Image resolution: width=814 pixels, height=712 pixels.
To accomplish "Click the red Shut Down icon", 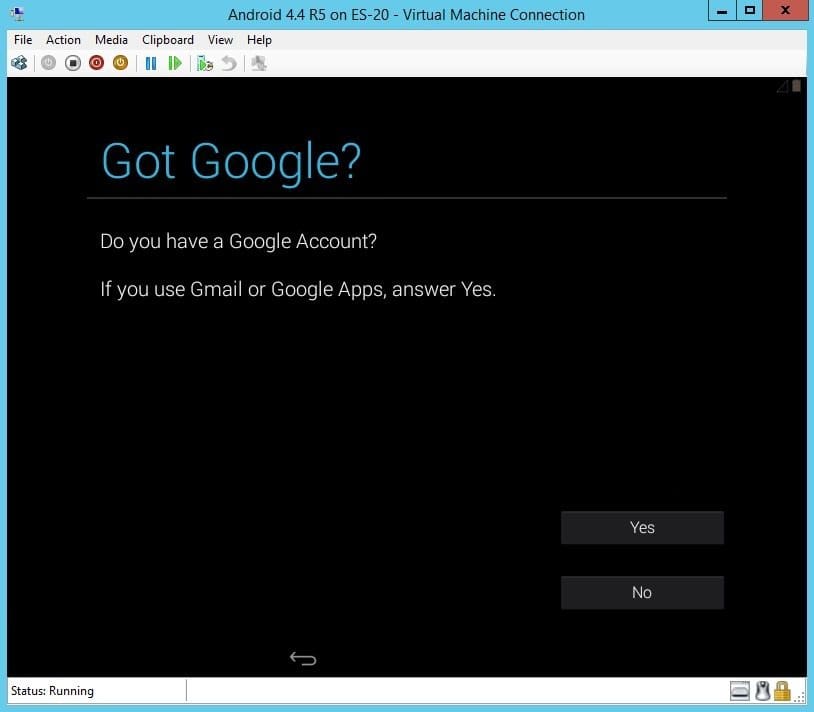I will tap(97, 63).
